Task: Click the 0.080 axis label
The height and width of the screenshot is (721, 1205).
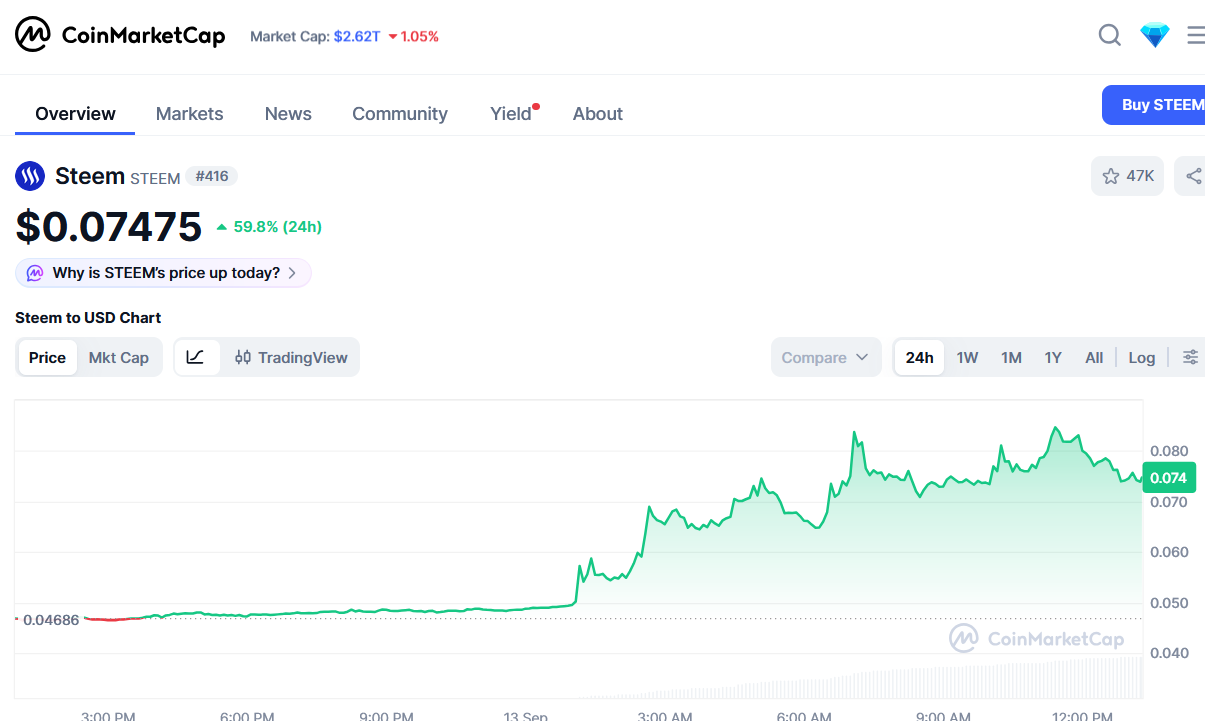Action: pyautogui.click(x=1169, y=451)
